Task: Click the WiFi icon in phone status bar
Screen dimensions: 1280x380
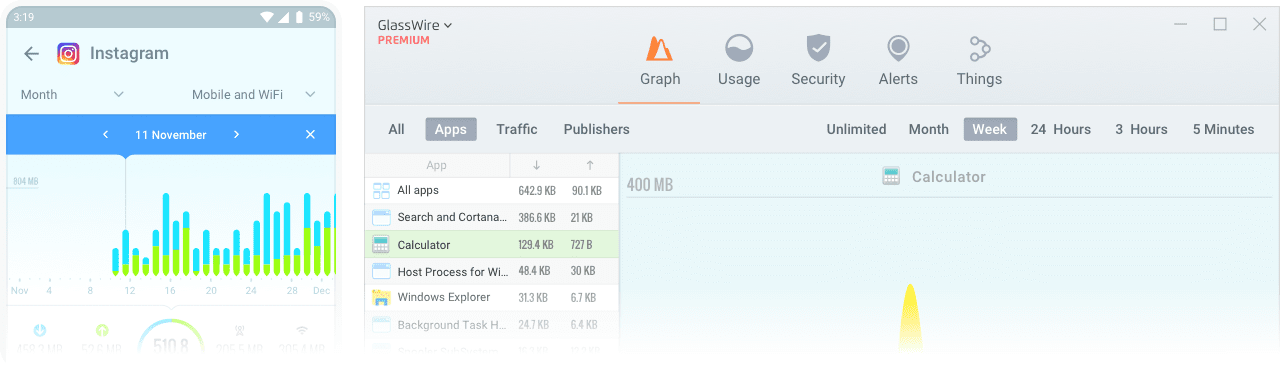Action: (x=266, y=17)
